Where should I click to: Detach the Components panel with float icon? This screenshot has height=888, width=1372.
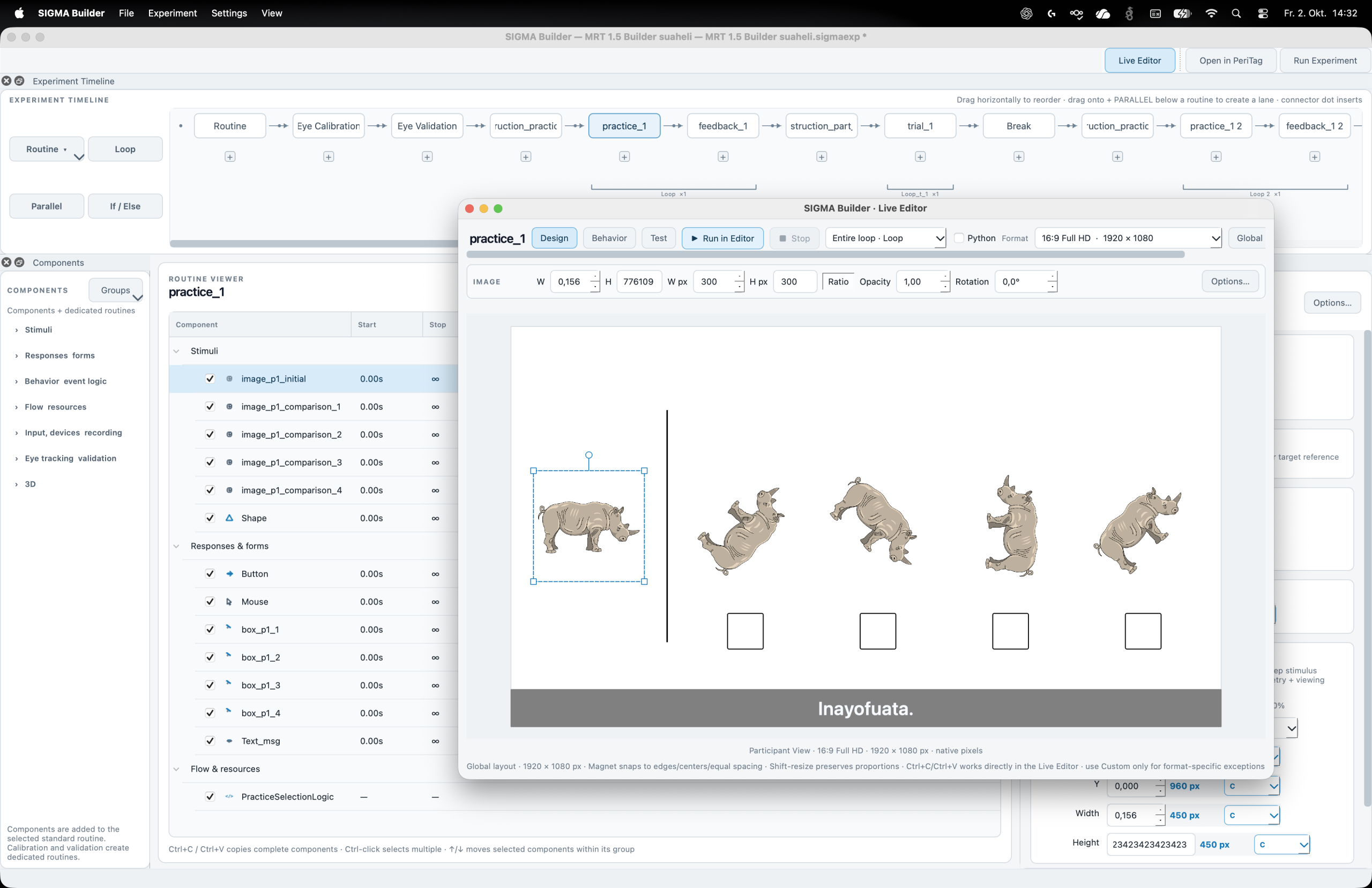click(20, 263)
